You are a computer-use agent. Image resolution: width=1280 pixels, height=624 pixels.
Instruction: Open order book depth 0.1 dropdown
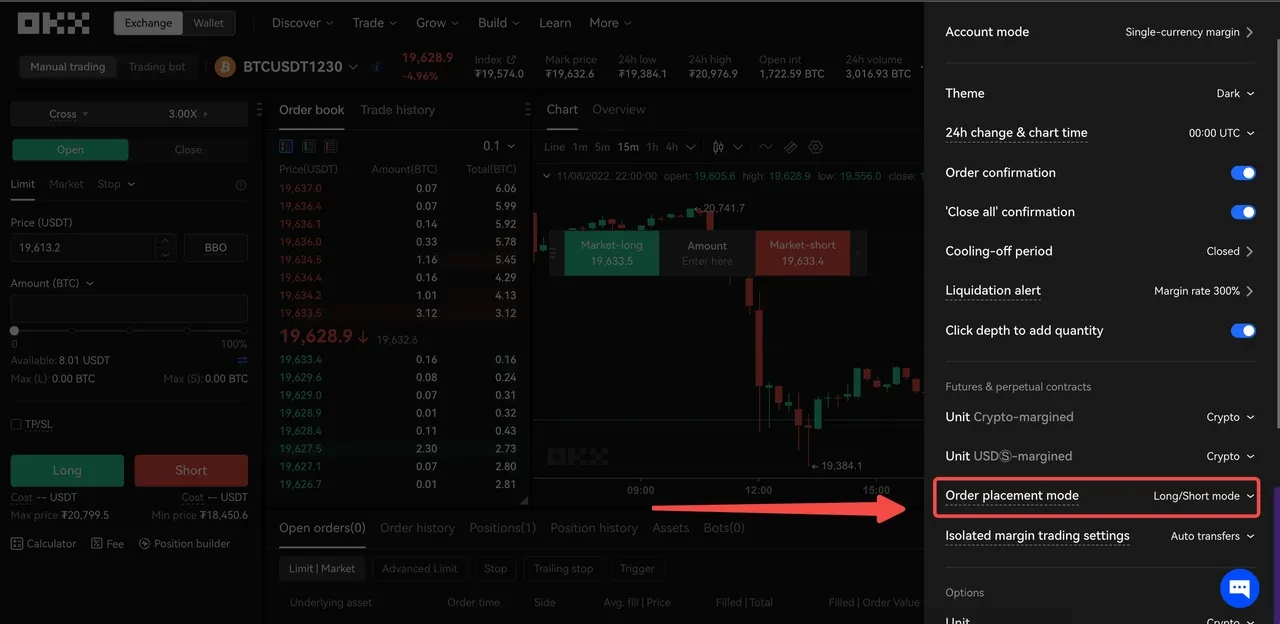pyautogui.click(x=499, y=146)
